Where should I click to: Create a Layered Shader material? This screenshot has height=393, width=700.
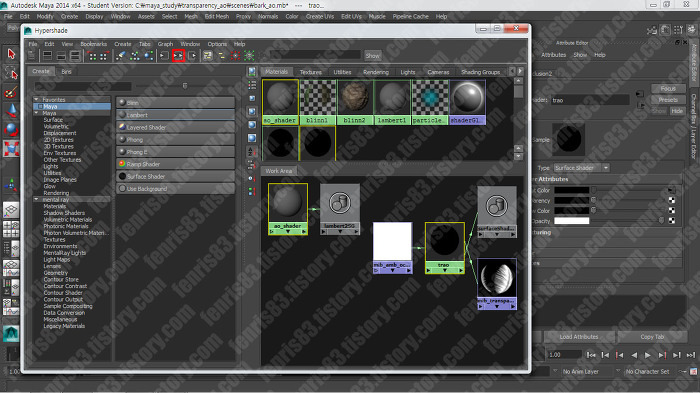tap(175, 127)
